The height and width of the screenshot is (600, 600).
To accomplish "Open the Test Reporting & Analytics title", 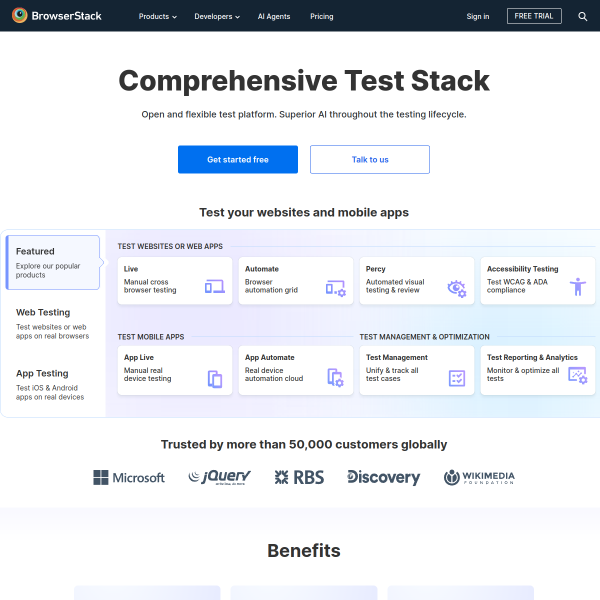I will pyautogui.click(x=532, y=357).
